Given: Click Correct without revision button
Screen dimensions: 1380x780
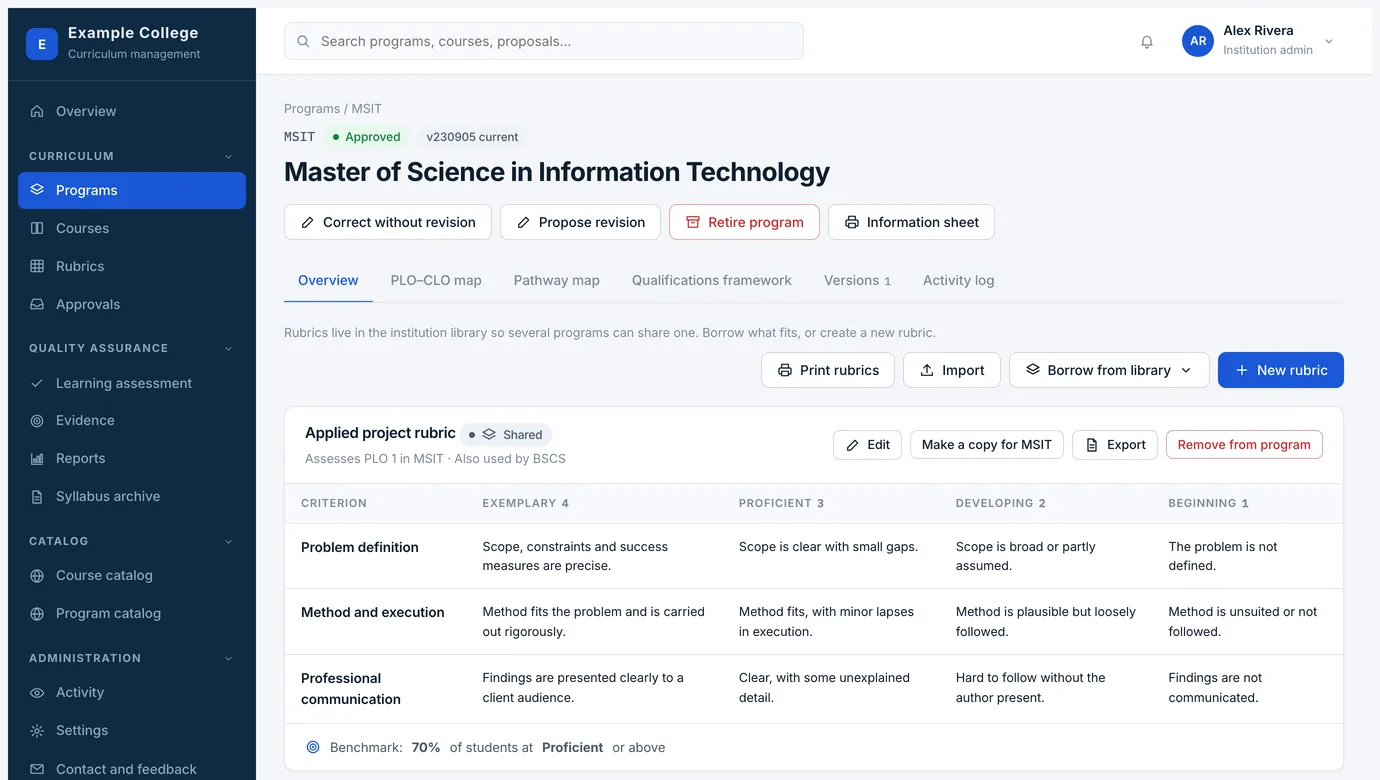Looking at the screenshot, I should click(388, 222).
